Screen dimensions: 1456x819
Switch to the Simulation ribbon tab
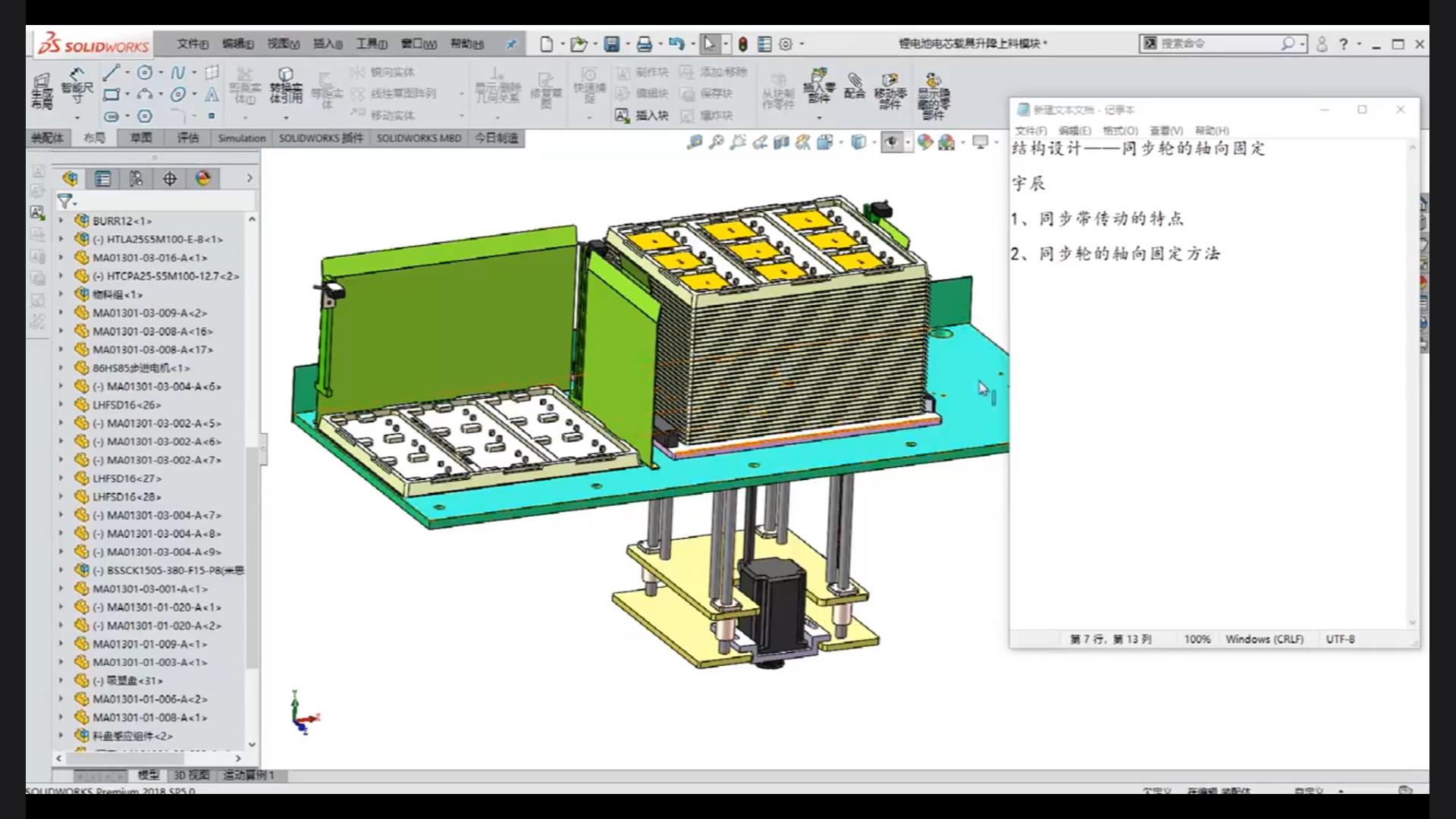click(x=242, y=138)
